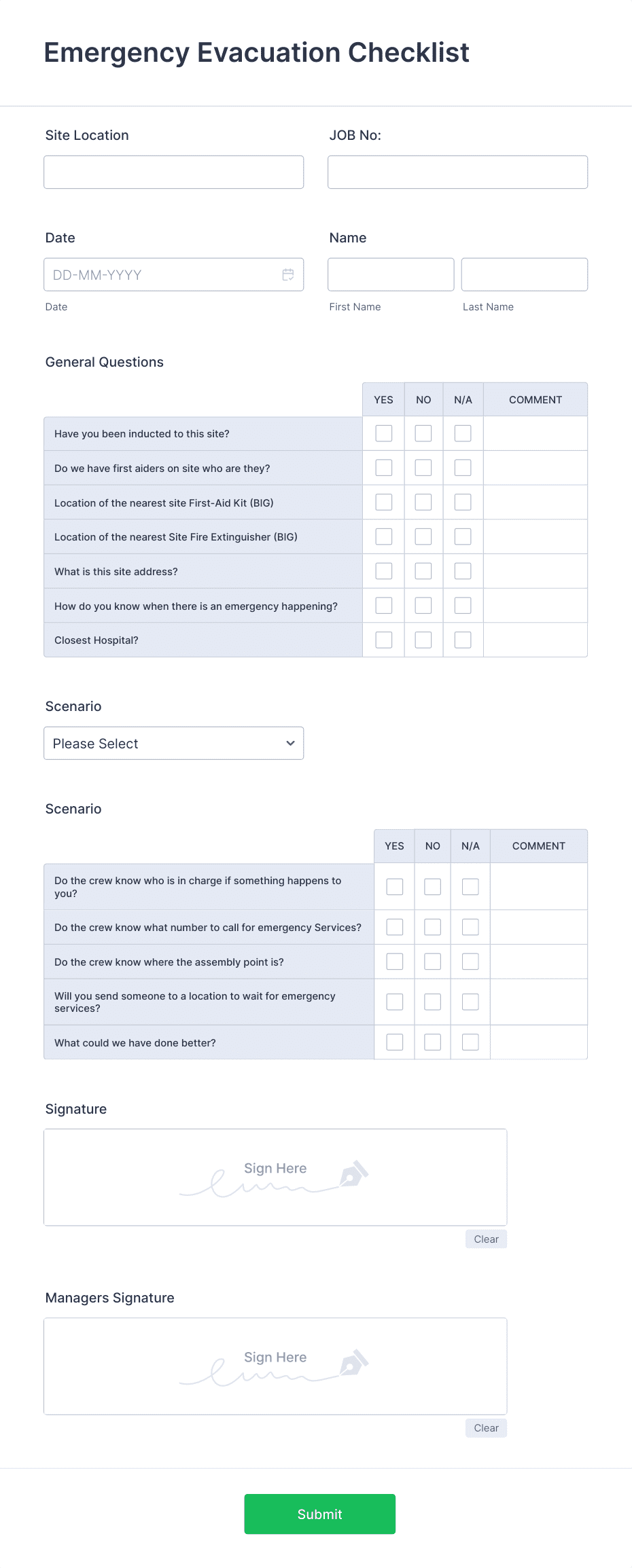Screen dimensions: 632x1568
Task: Open the calendar icon in the Date field
Action: [288, 274]
